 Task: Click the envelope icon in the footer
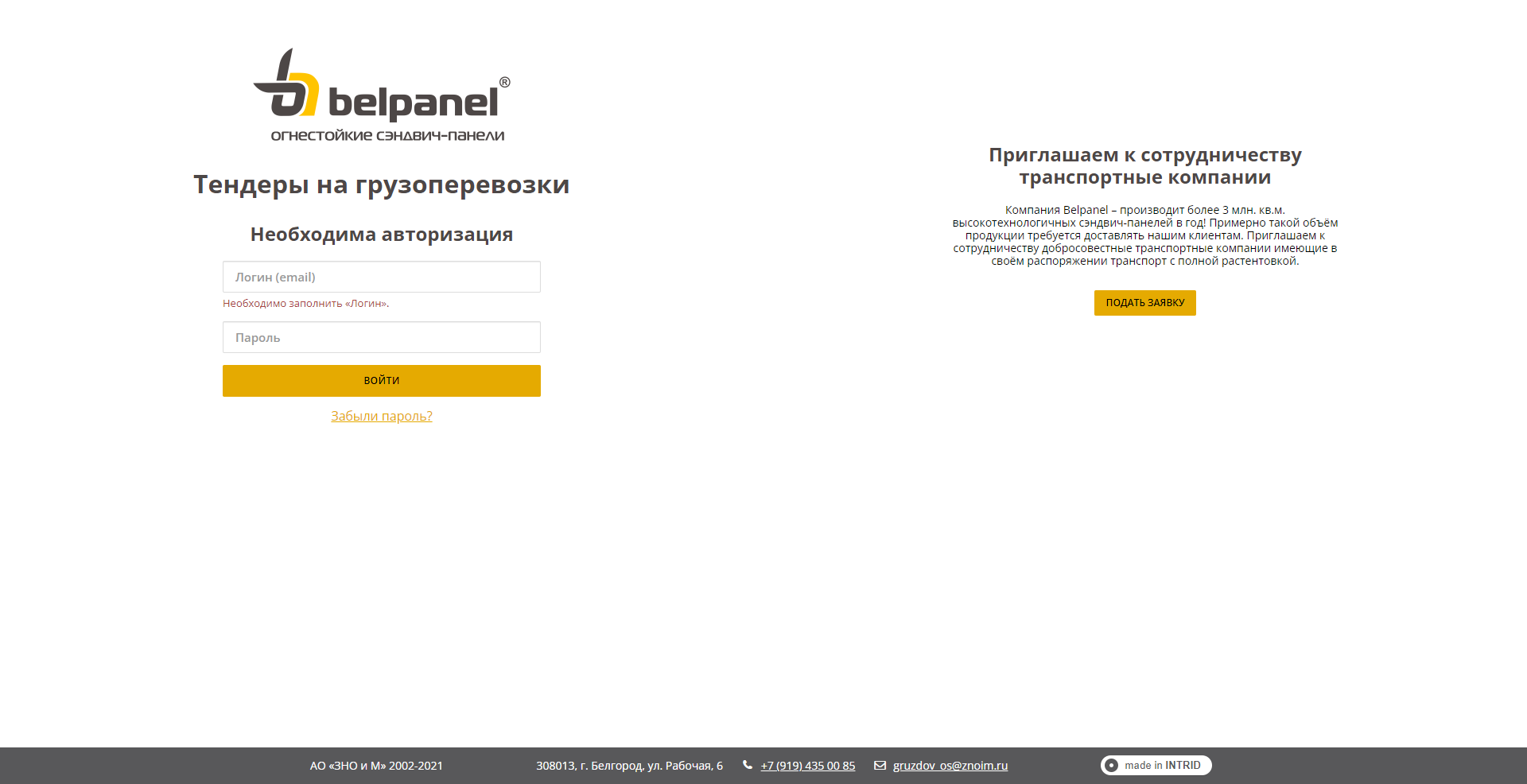click(880, 766)
